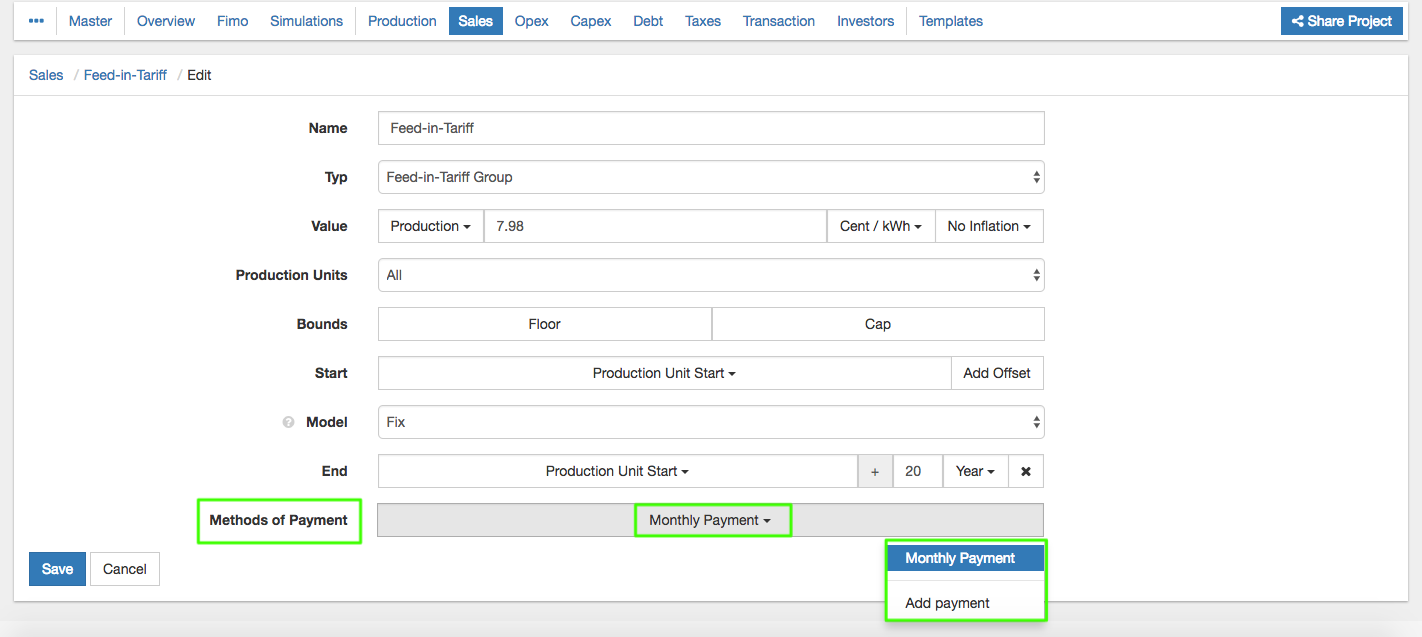1422x637 pixels.
Task: Switch to the Opex tab
Action: 531,21
